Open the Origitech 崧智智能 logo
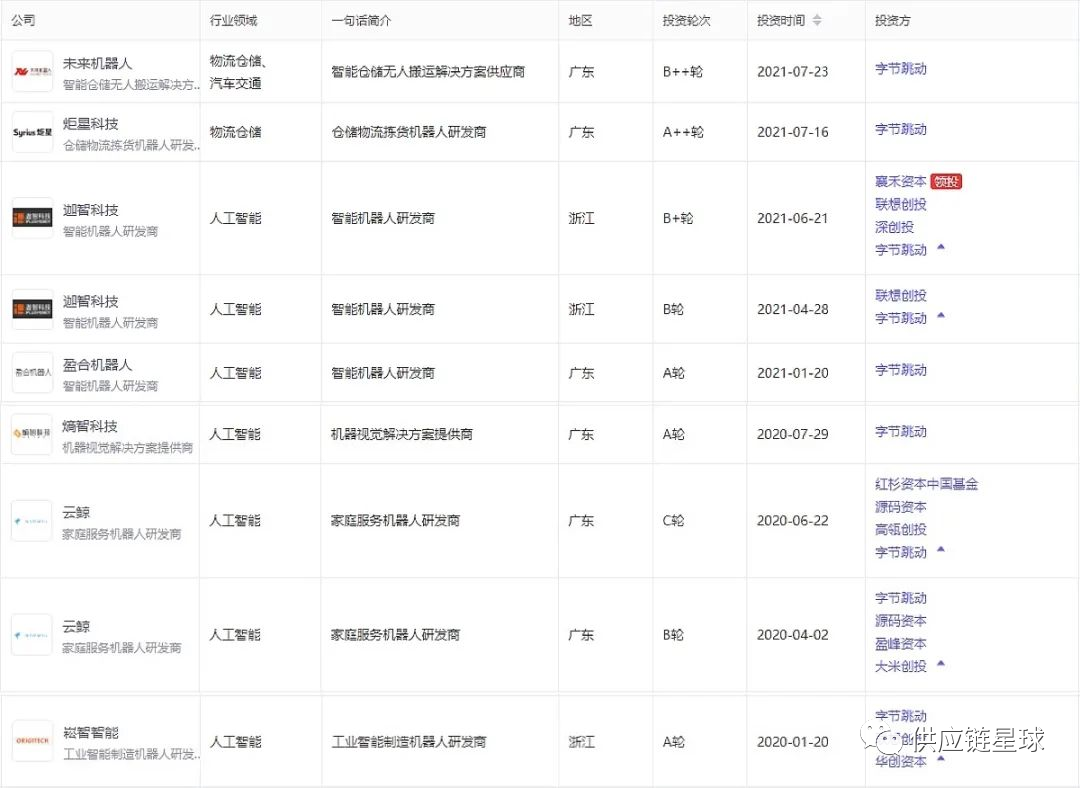1080x788 pixels. [x=32, y=741]
